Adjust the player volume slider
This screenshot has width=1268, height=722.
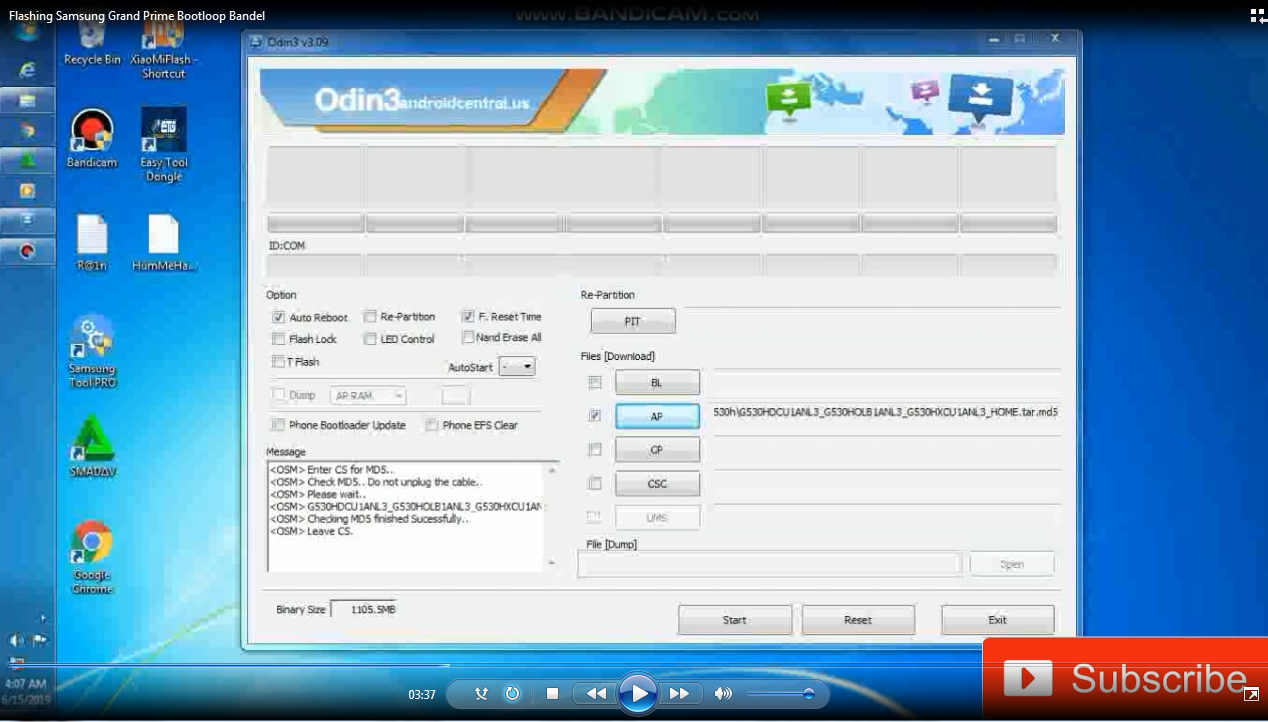[x=780, y=693]
